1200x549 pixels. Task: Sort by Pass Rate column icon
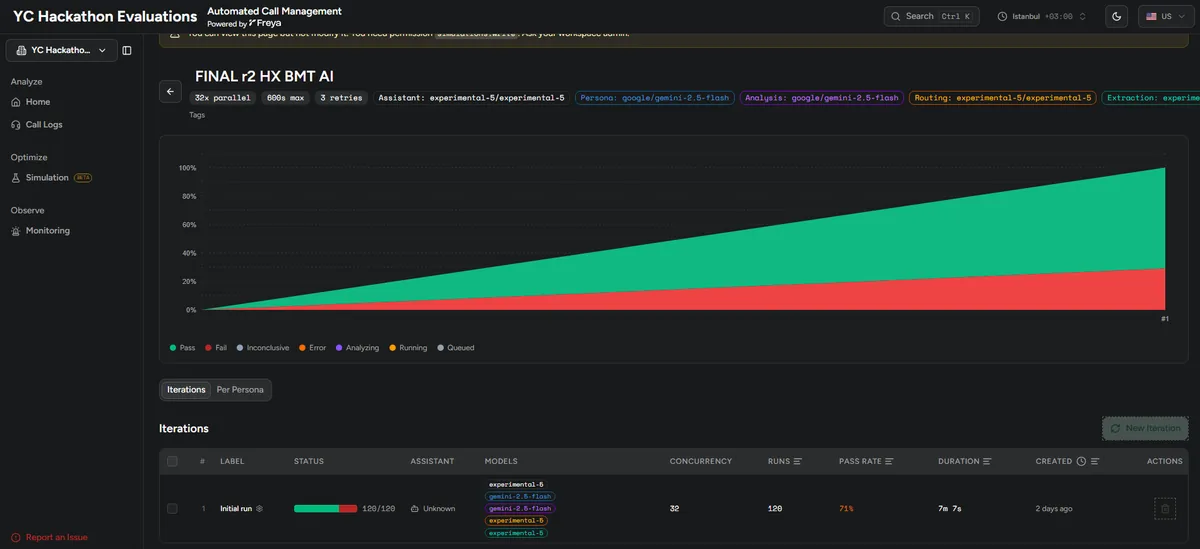point(889,461)
